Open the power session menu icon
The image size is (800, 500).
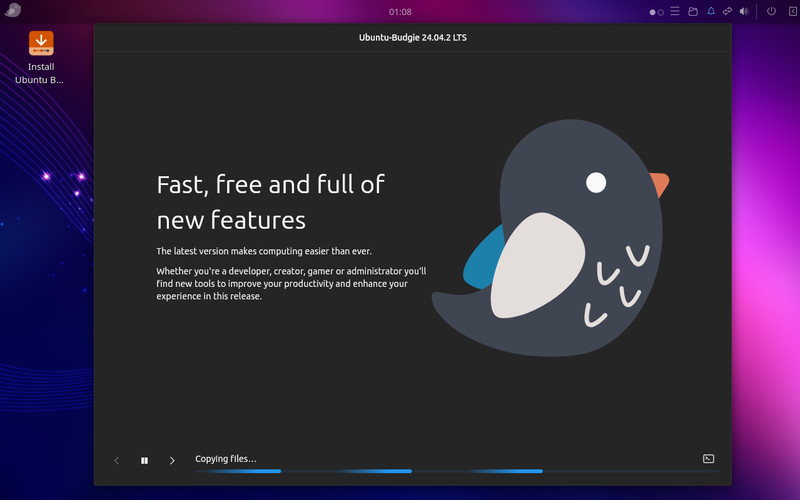[x=771, y=11]
